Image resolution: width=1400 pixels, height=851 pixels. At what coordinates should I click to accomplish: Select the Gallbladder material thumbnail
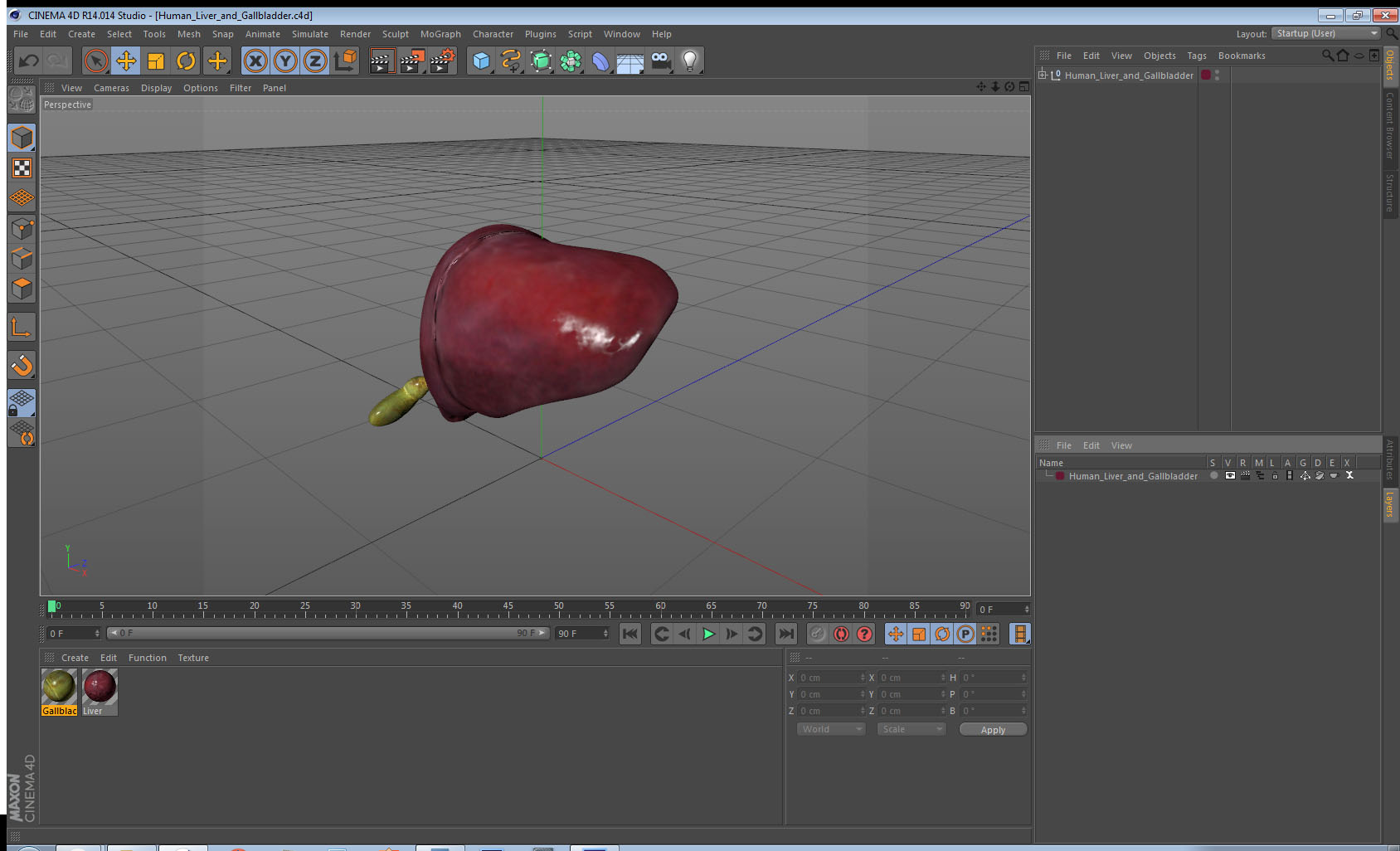tap(59, 687)
